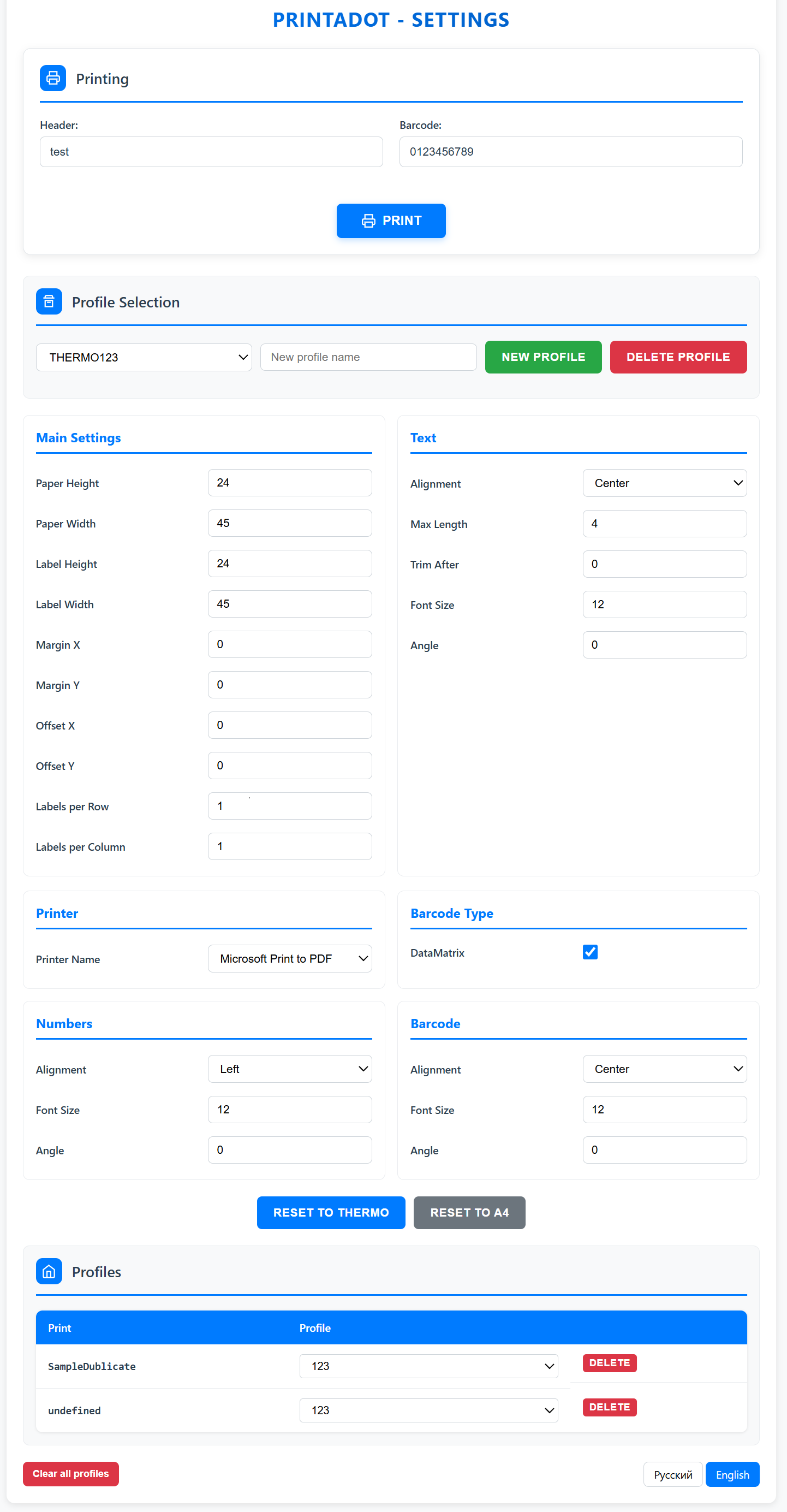Click the Offset Y field

pos(290,766)
